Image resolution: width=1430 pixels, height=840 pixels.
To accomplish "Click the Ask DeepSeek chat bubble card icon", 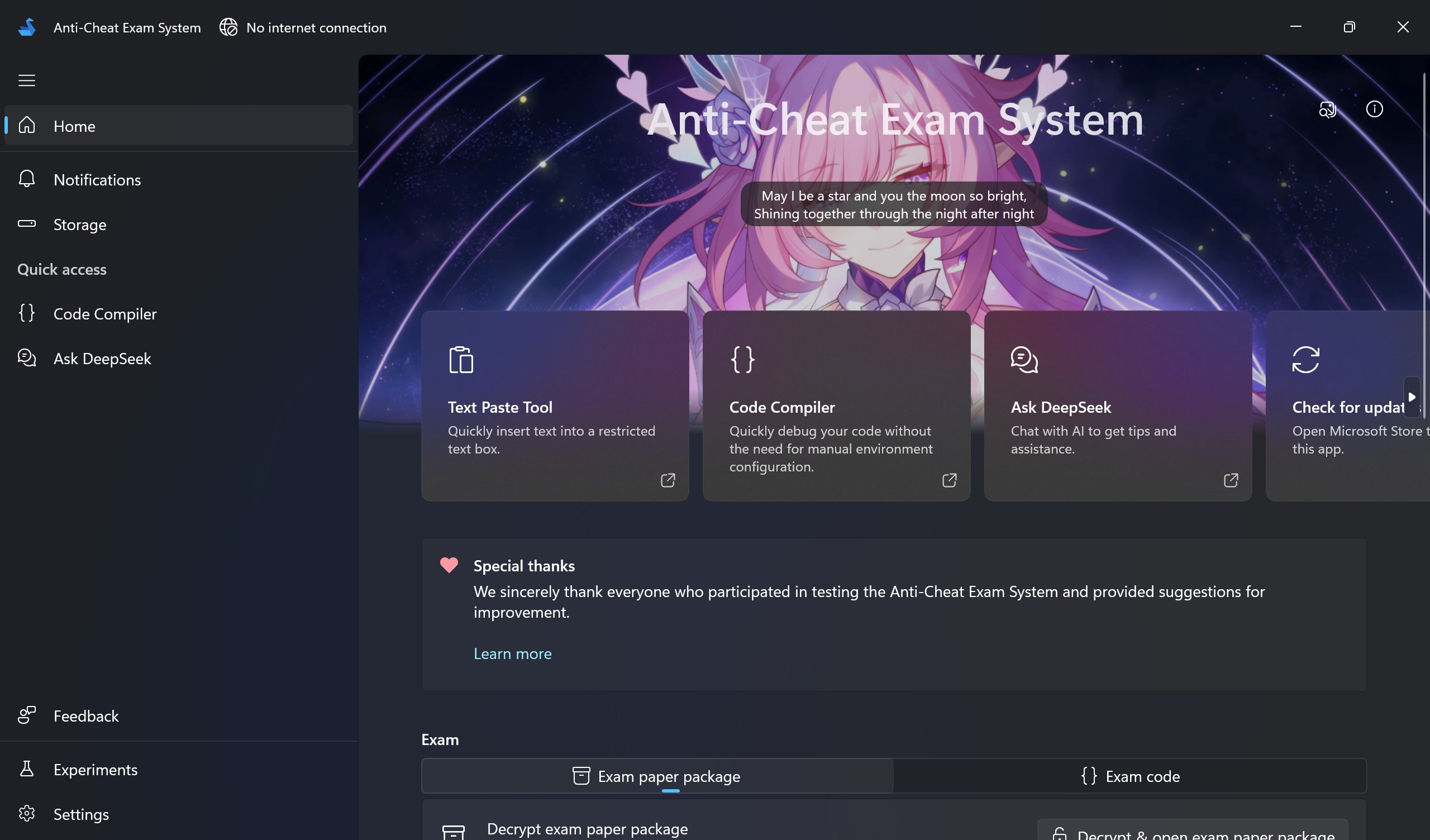I will pos(1024,359).
